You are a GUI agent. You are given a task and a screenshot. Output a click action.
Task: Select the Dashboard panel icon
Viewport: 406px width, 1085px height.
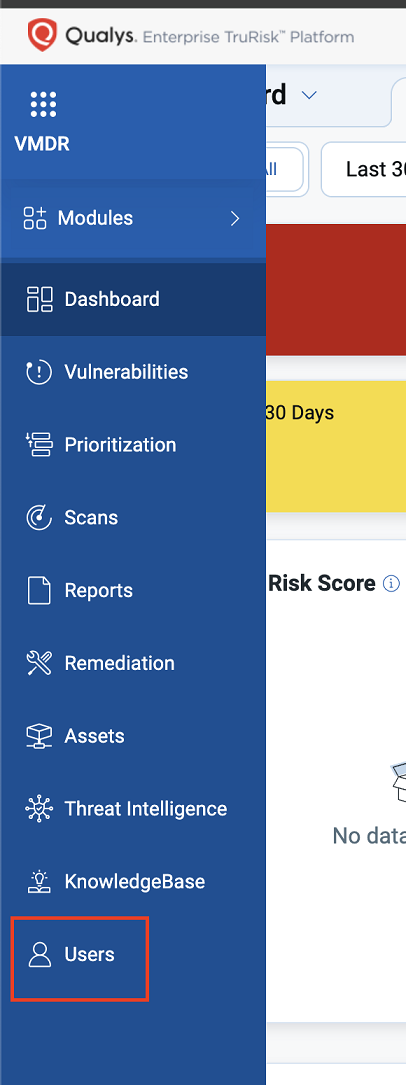[x=39, y=299]
